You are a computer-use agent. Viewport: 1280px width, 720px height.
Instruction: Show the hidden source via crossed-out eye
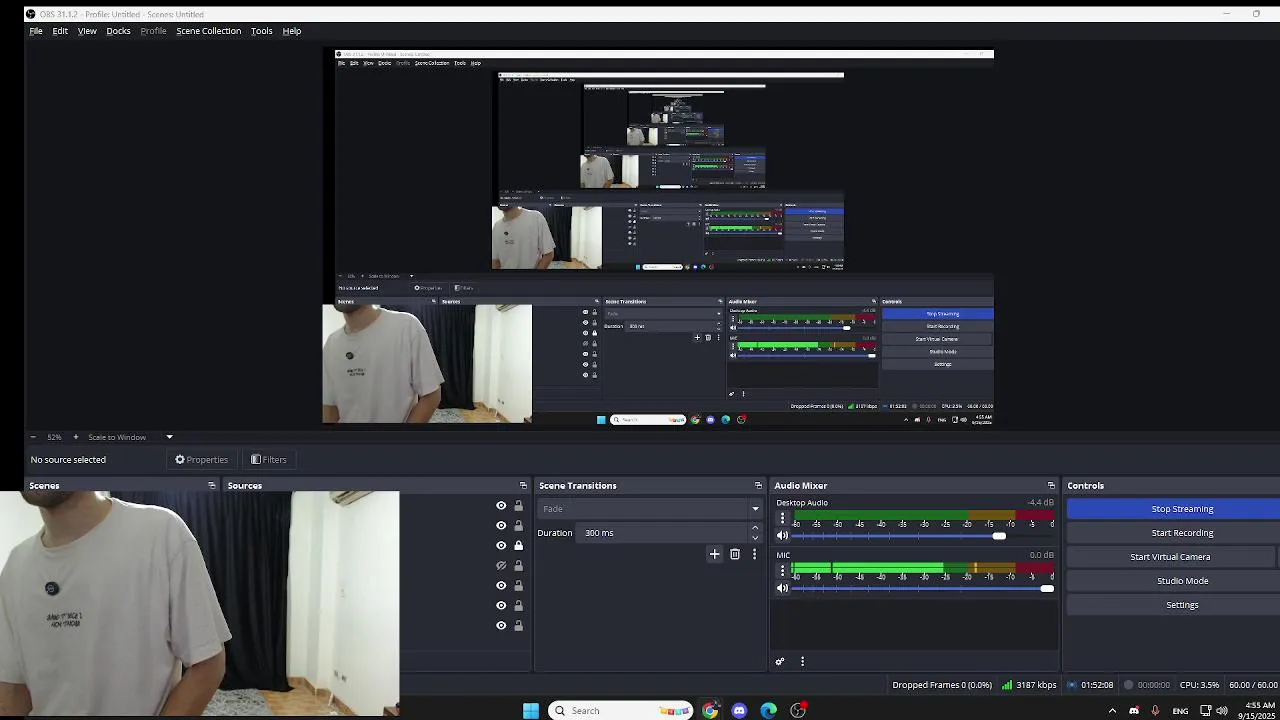pos(501,565)
